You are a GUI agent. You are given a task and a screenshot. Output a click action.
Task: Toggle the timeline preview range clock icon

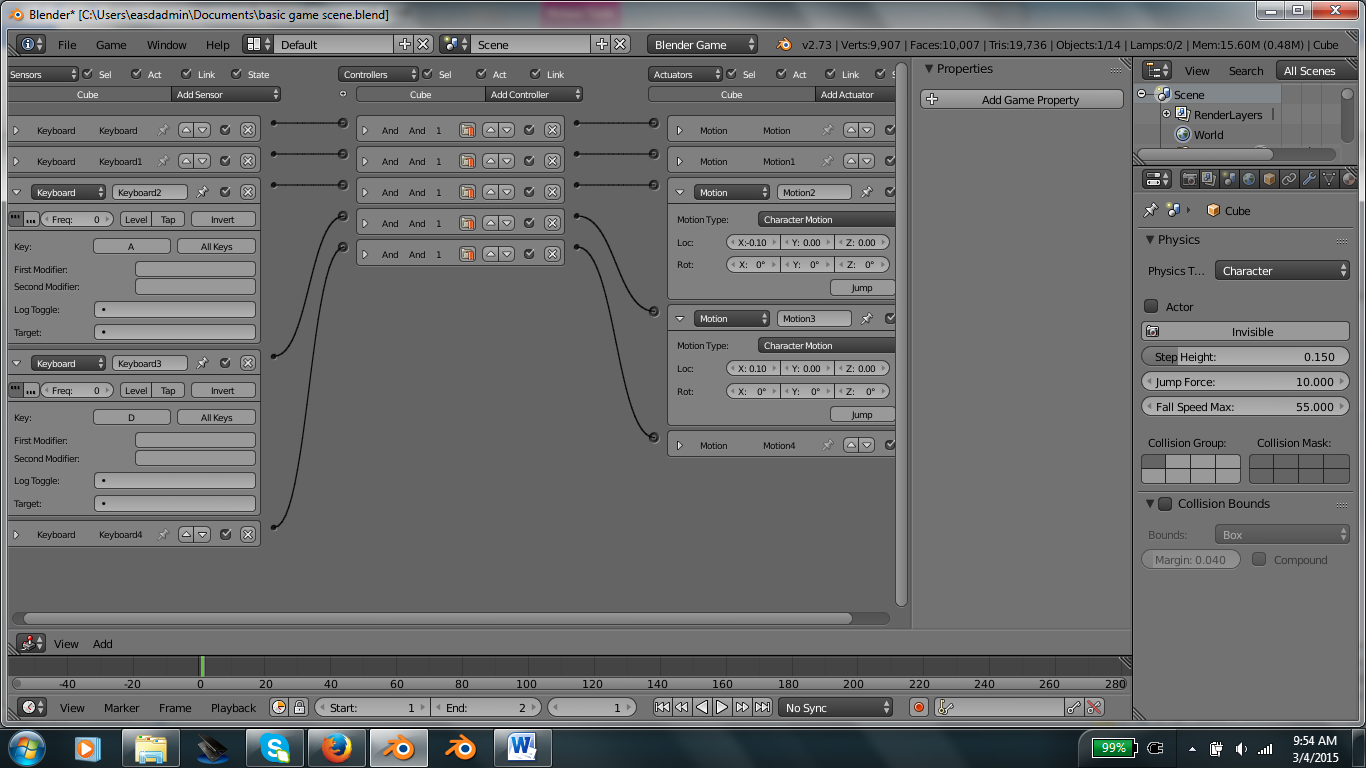click(279, 707)
